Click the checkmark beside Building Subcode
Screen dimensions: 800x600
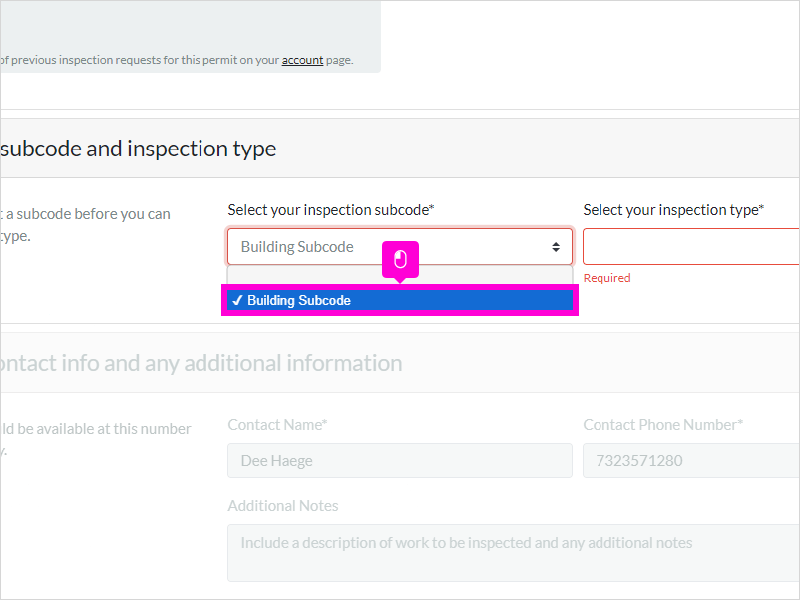[x=237, y=301]
